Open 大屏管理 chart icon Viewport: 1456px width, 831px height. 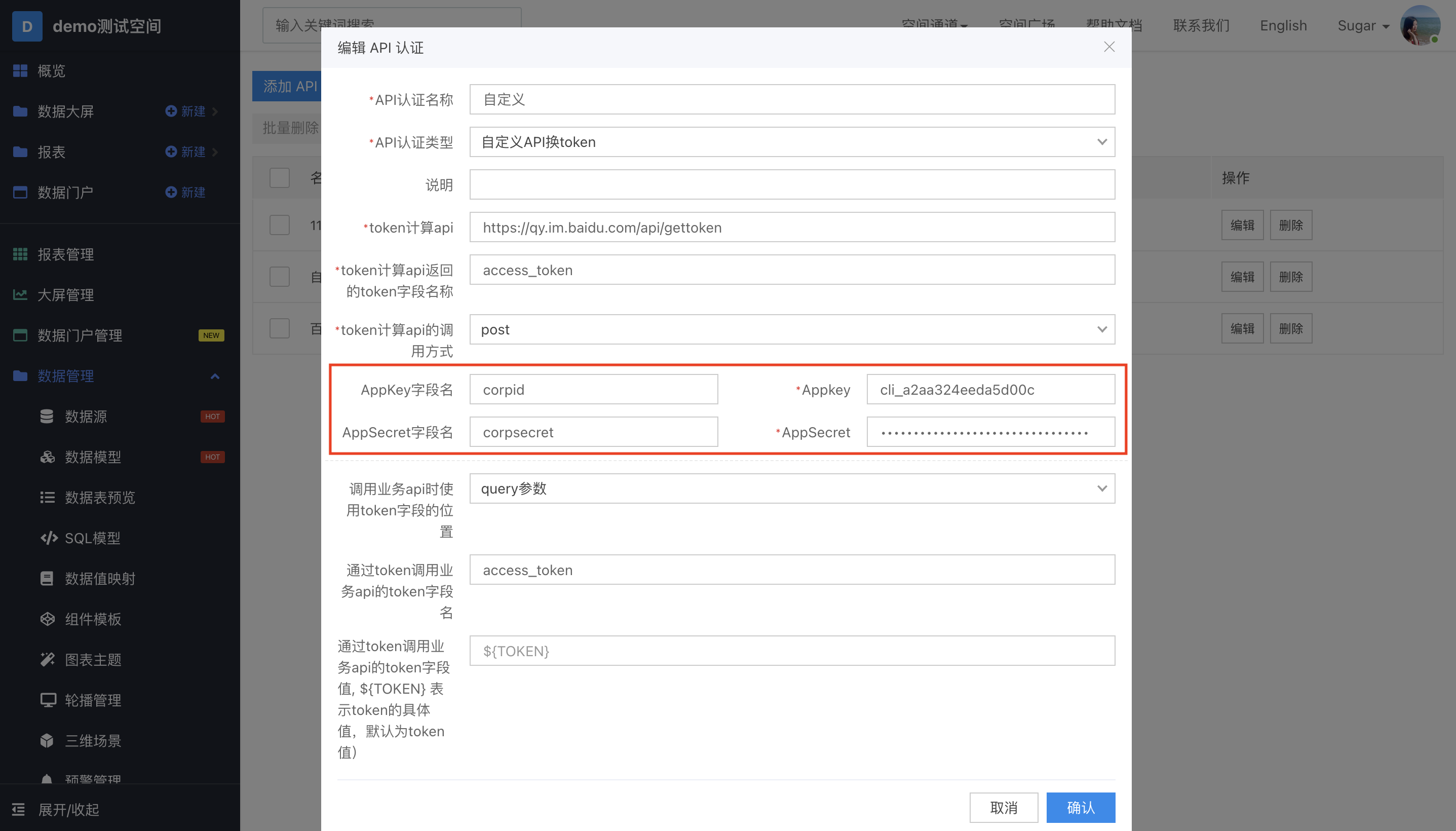point(20,295)
